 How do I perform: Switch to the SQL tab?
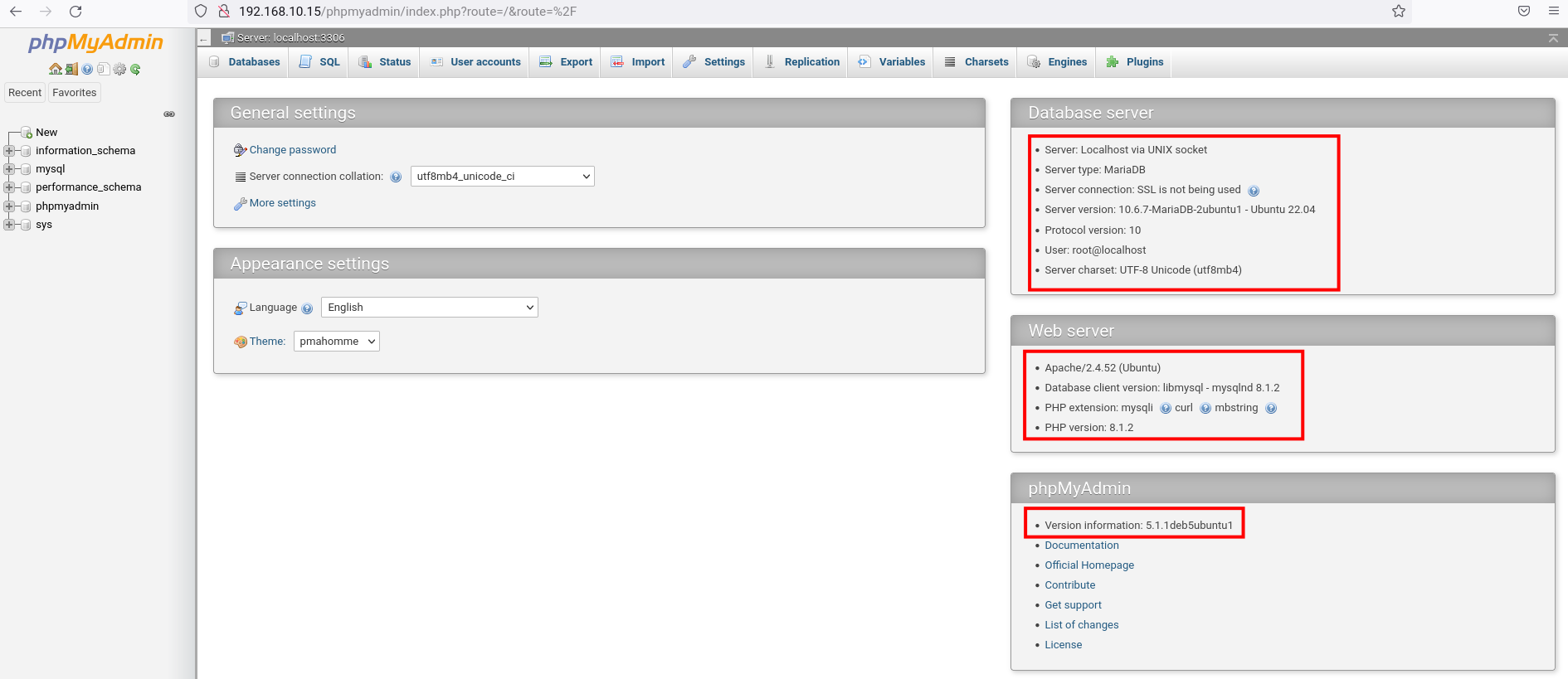319,62
